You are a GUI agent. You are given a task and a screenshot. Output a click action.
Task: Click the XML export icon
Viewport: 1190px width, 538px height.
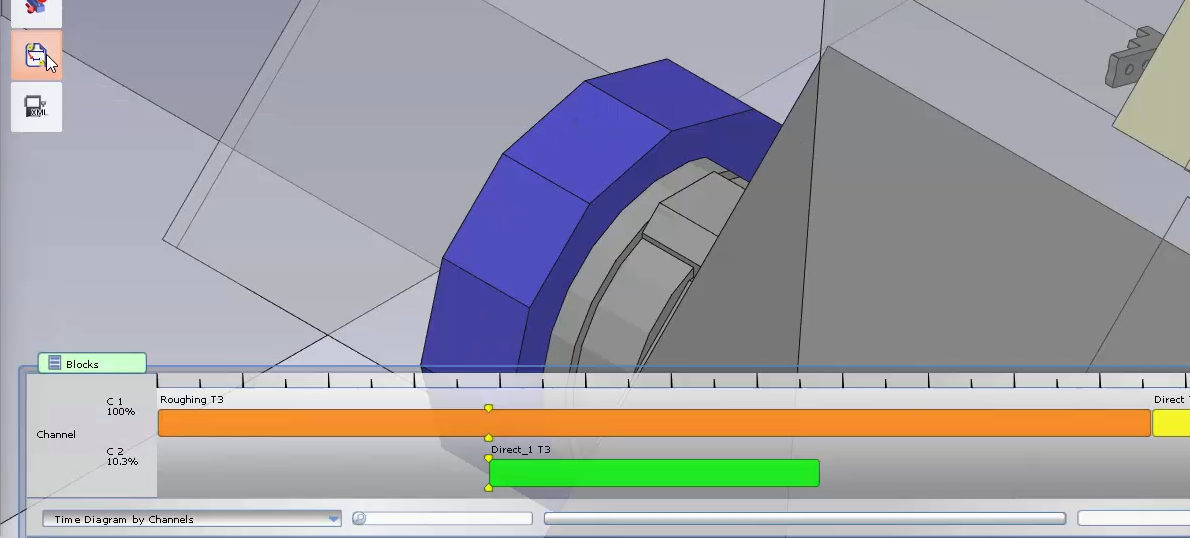(x=36, y=107)
